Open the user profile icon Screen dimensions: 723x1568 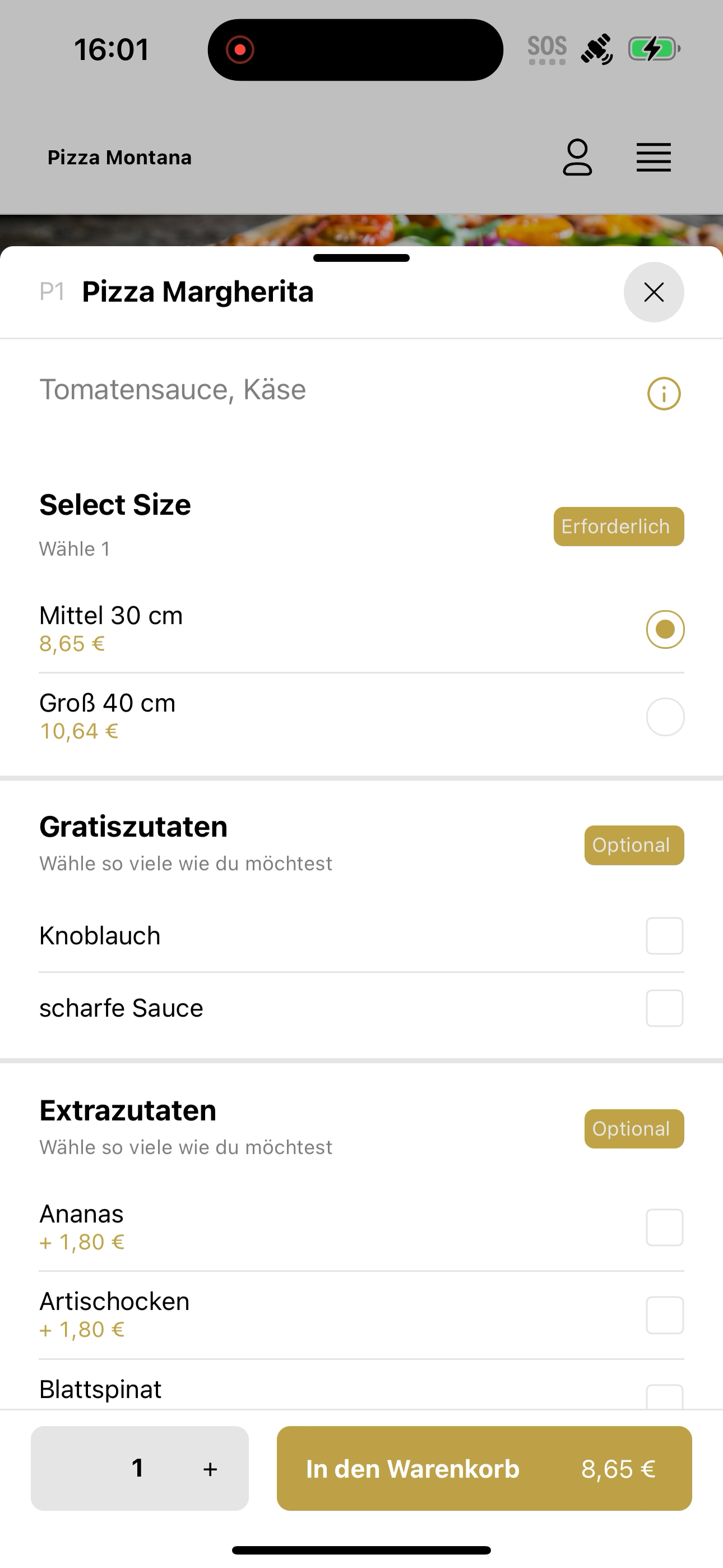(x=577, y=157)
